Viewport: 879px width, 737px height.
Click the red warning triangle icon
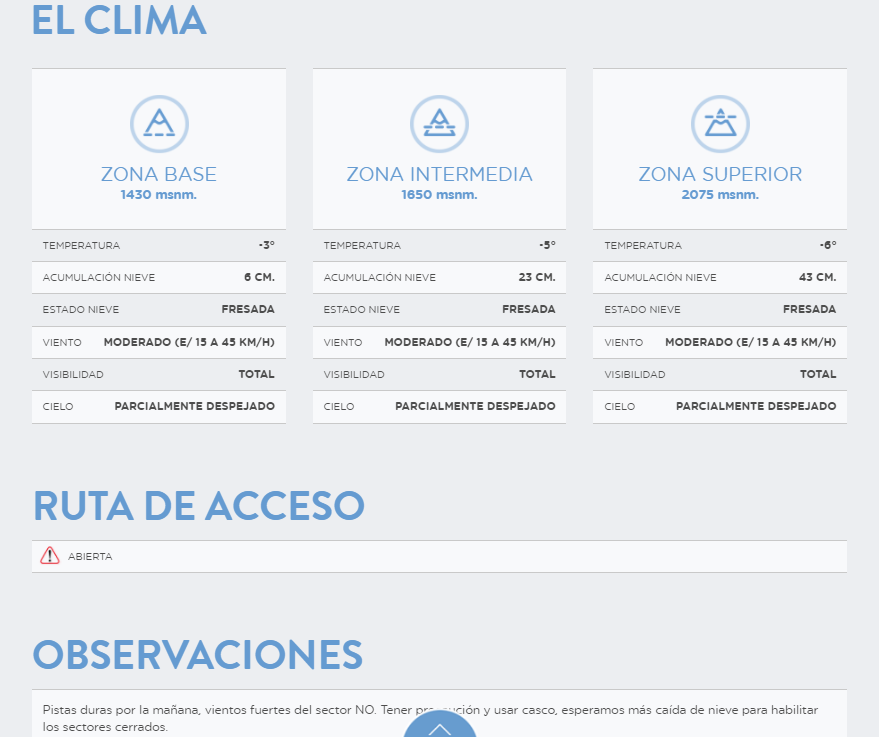pyautogui.click(x=50, y=556)
